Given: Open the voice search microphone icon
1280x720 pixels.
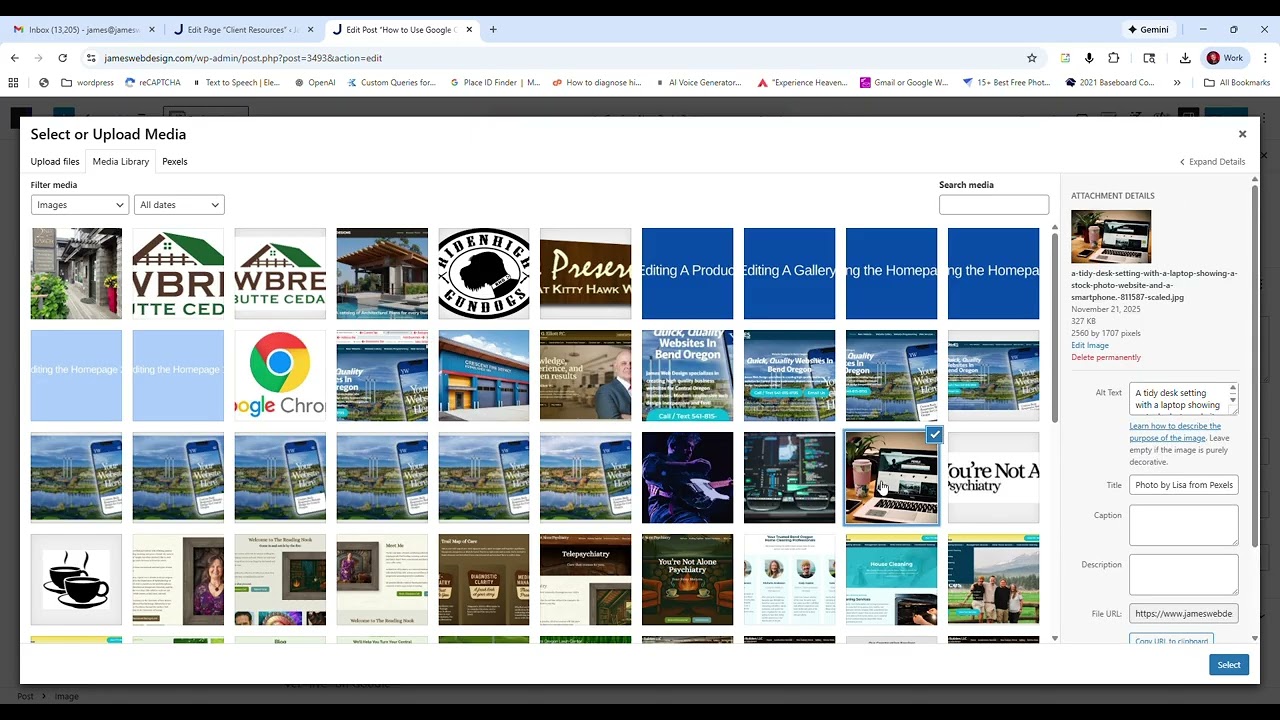Looking at the screenshot, I should click(1089, 58).
